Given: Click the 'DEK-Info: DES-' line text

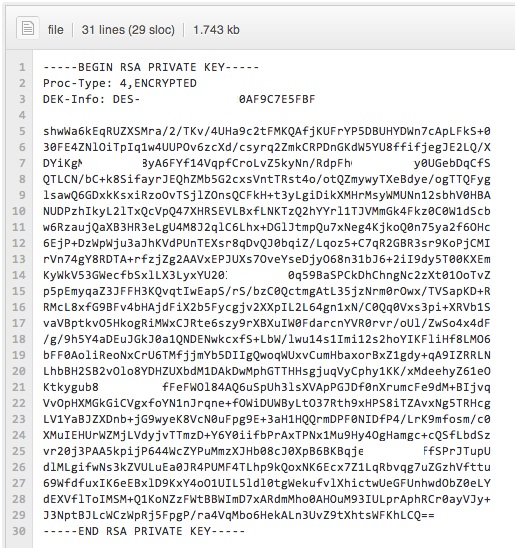Looking at the screenshot, I should click(x=92, y=99).
